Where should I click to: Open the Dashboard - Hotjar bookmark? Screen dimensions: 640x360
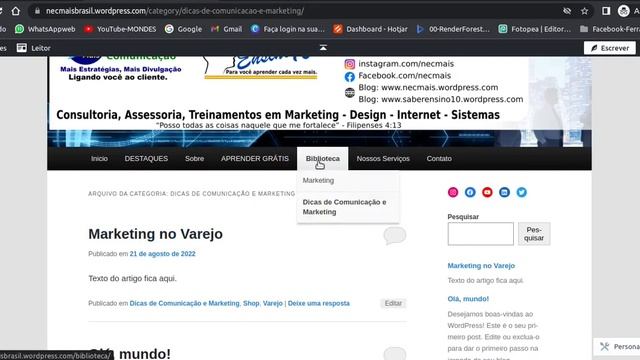370,29
